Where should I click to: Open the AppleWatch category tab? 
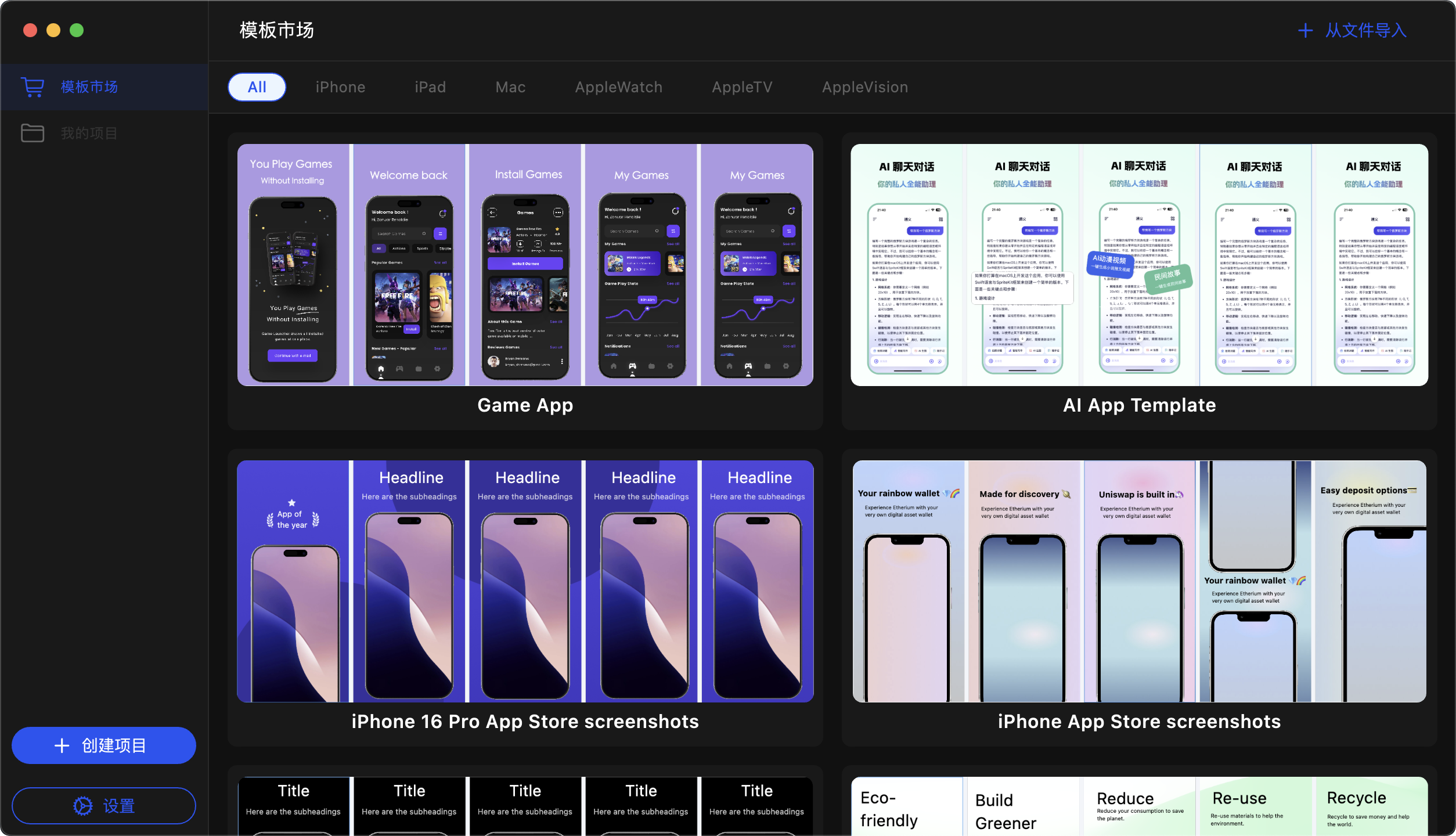(618, 87)
